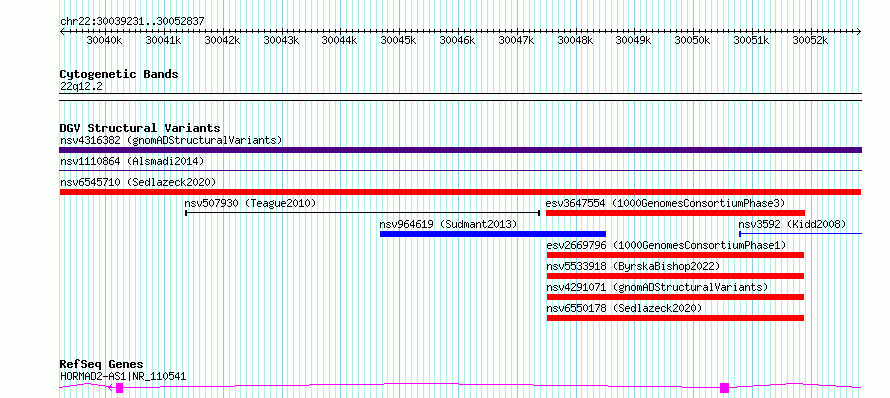Select the red nsv6550178 variant bar
This screenshot has height=398, width=890.
click(675, 318)
